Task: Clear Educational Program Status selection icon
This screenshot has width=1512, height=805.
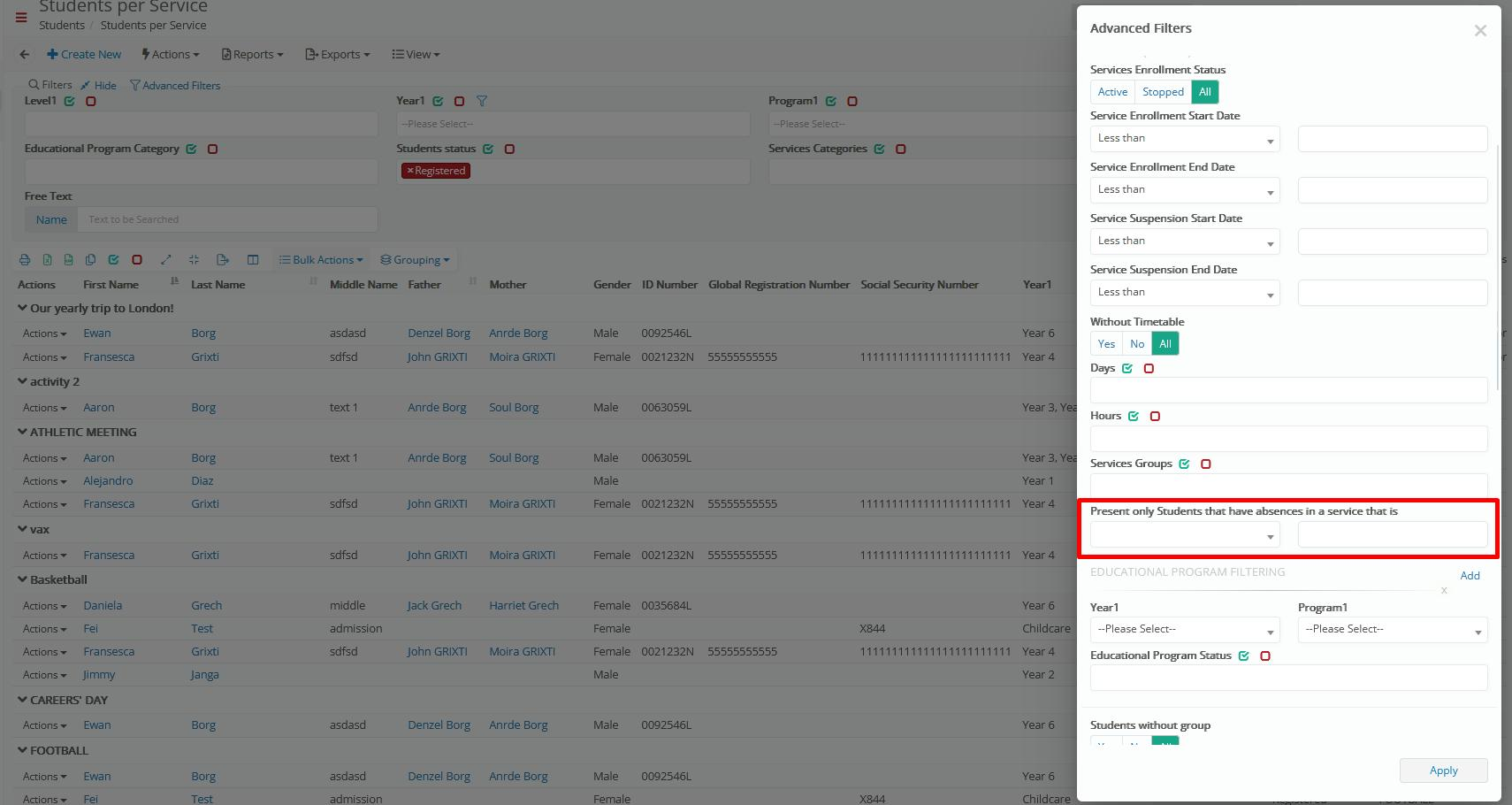Action: (1265, 655)
